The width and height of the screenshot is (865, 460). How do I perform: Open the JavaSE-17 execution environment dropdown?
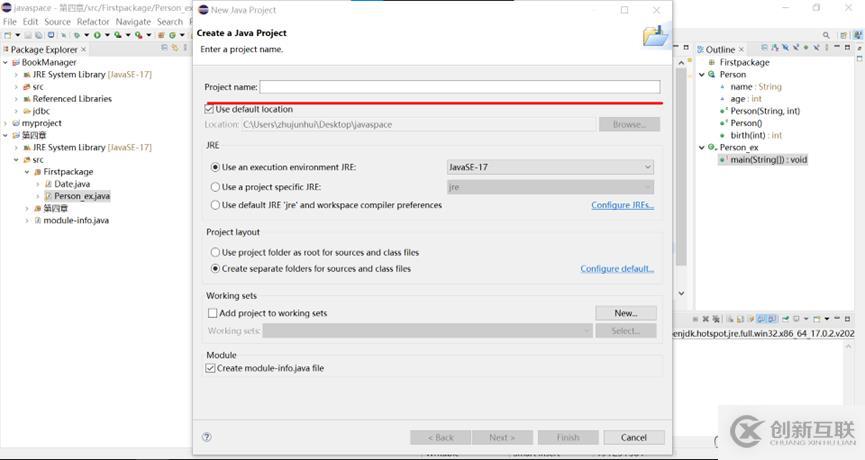[x=550, y=167]
